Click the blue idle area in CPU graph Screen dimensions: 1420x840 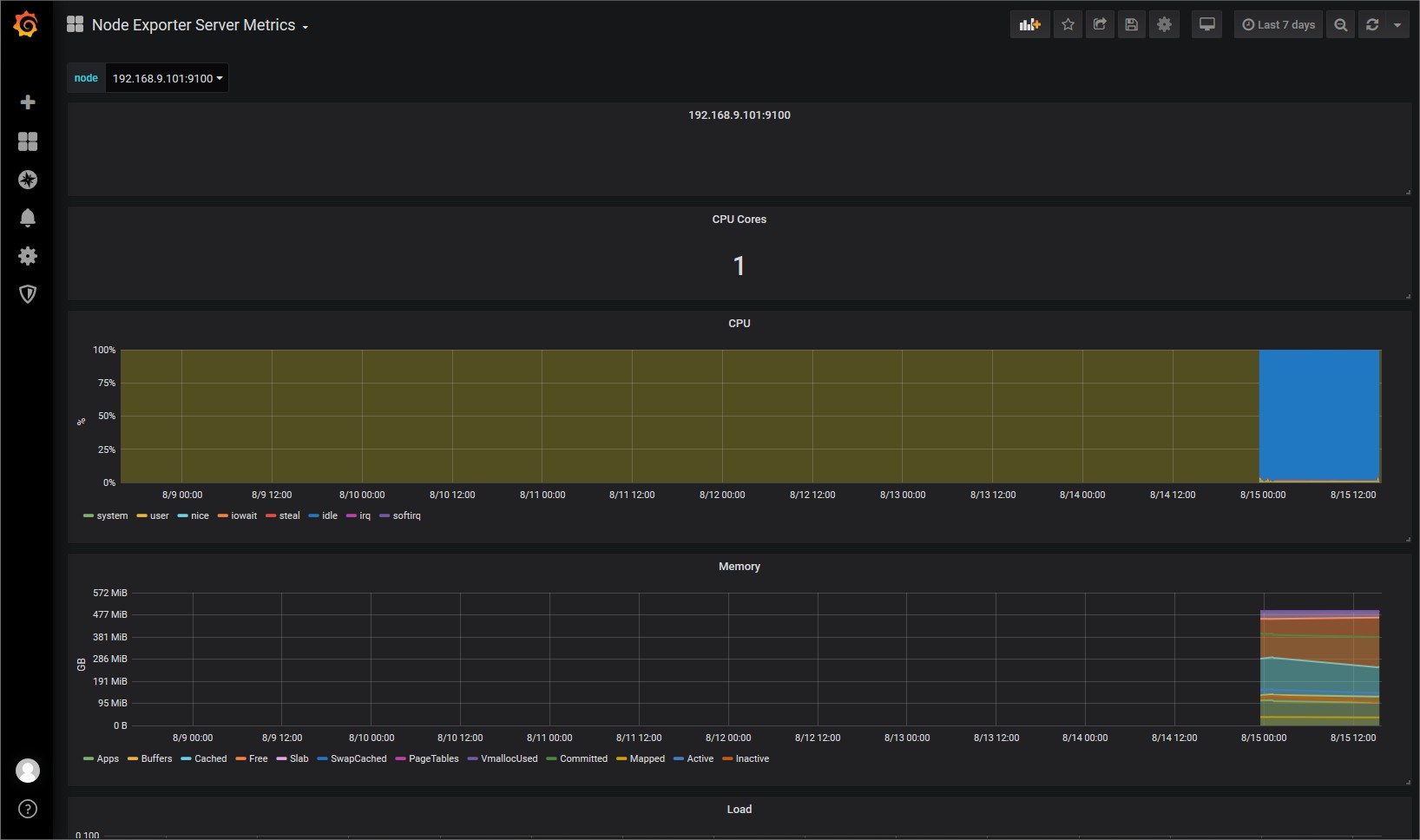tap(1319, 415)
